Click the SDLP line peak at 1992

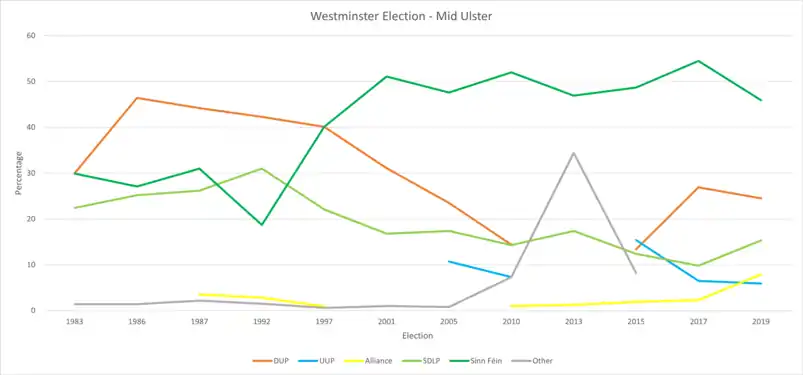point(262,169)
